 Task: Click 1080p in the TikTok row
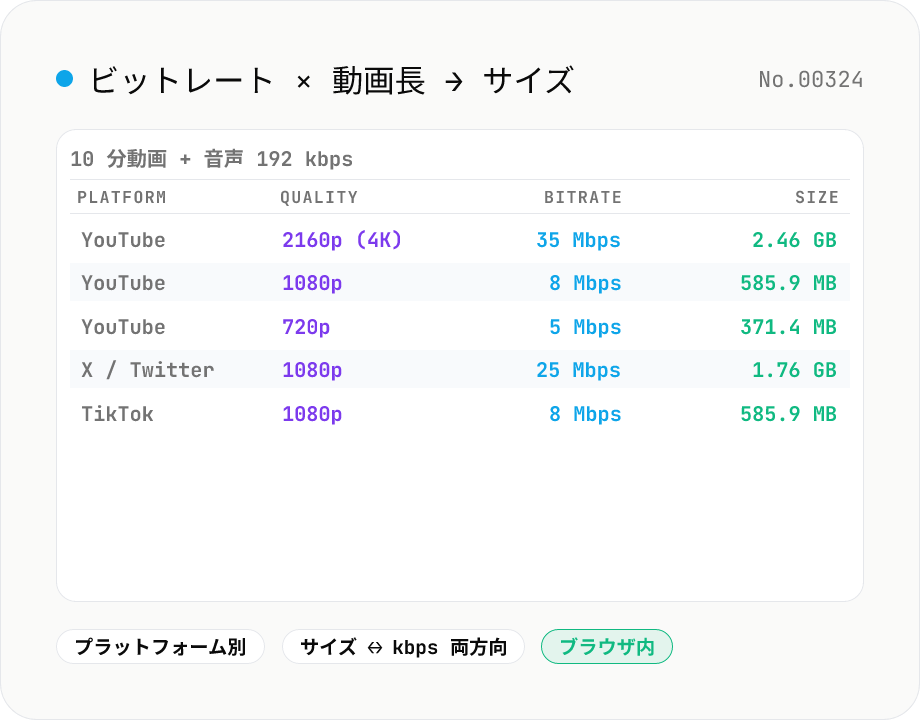[312, 414]
